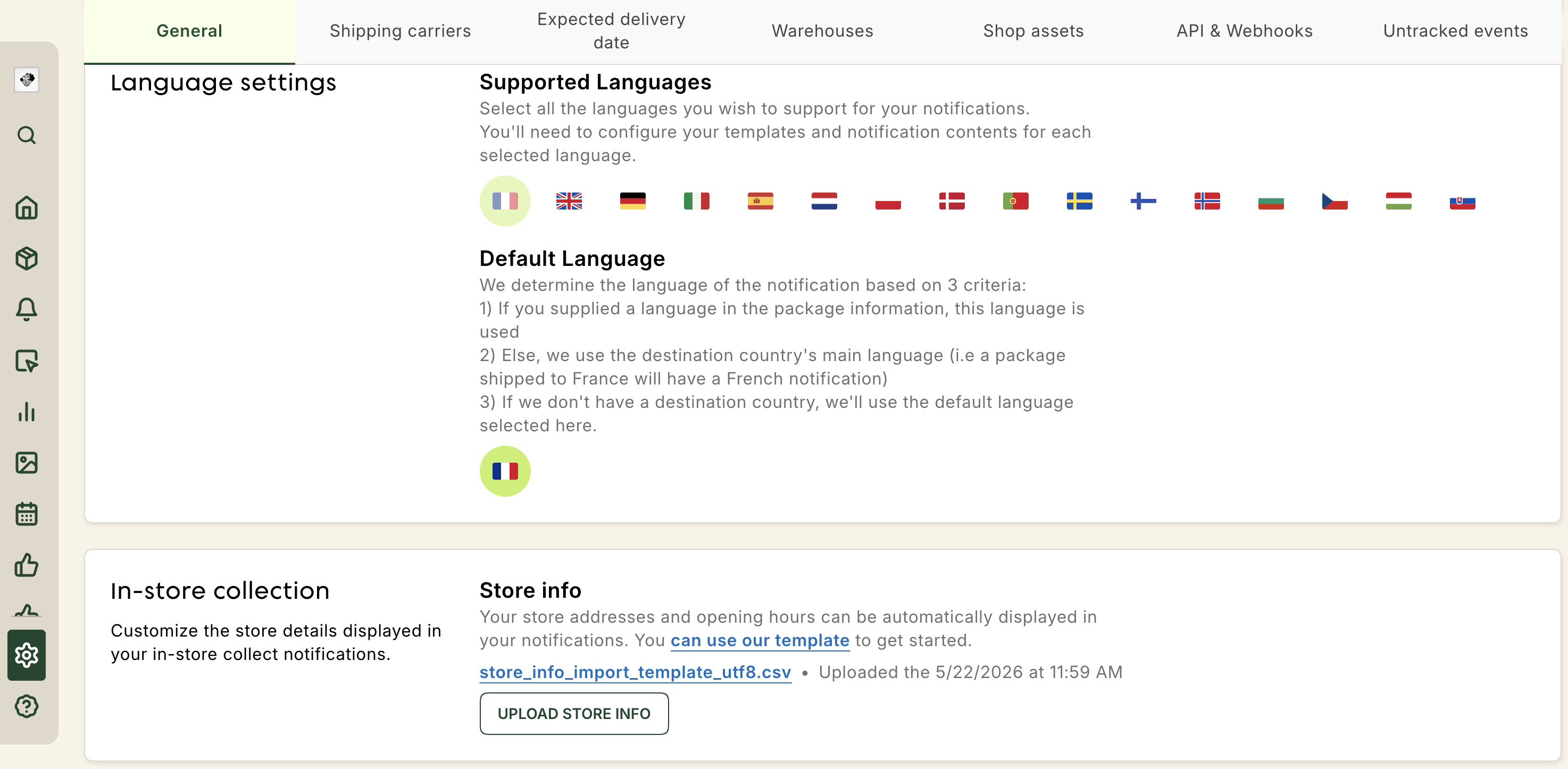Screen dimensions: 1568x769
Task: Click the 'Default Language' heading
Action: point(572,258)
